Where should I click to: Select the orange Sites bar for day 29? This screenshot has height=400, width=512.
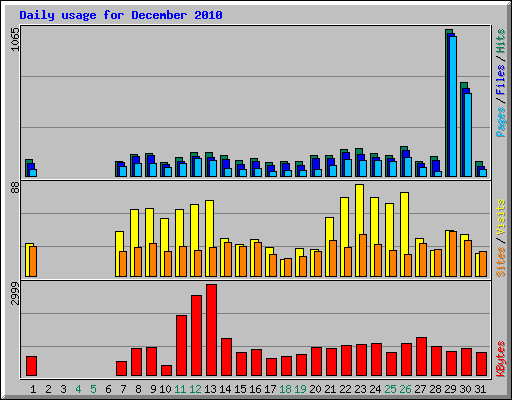[453, 254]
